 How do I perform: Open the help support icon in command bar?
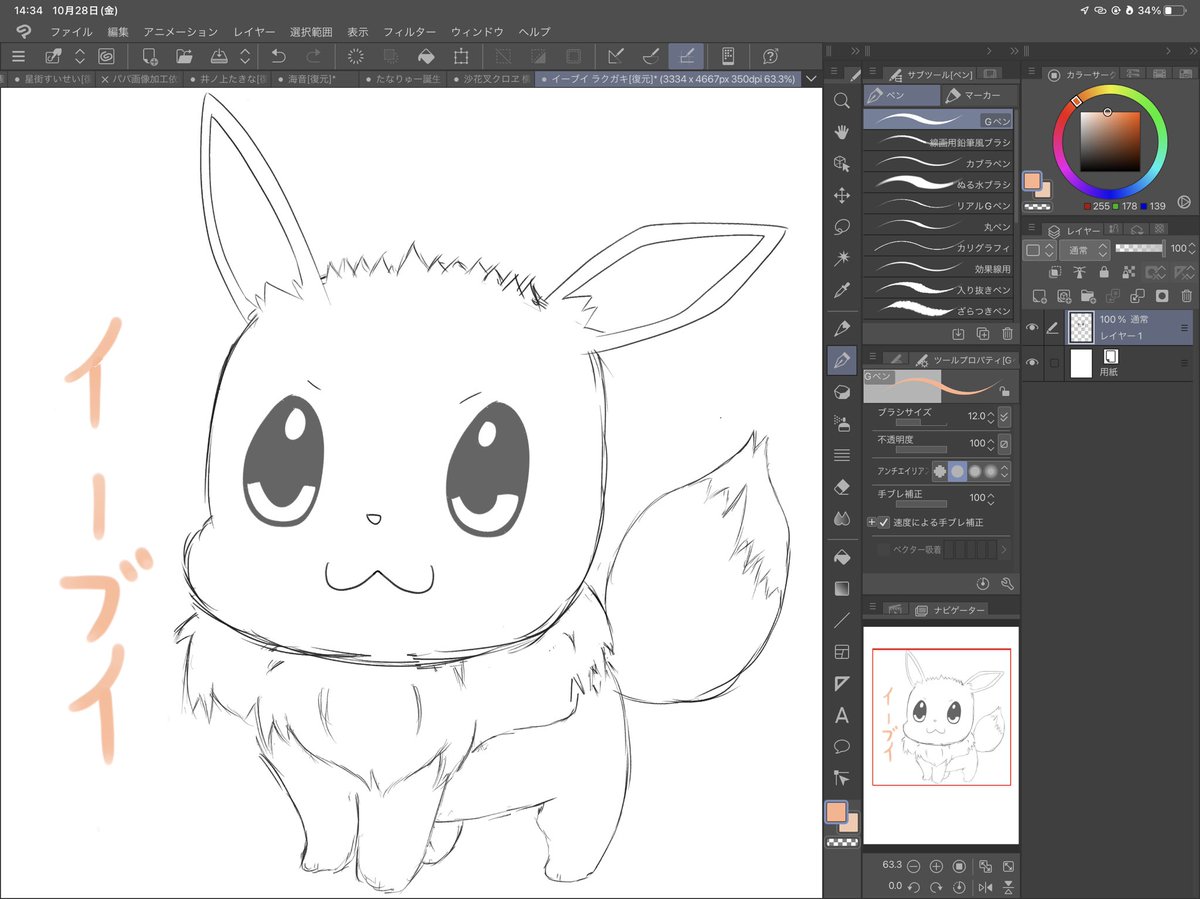coord(770,56)
